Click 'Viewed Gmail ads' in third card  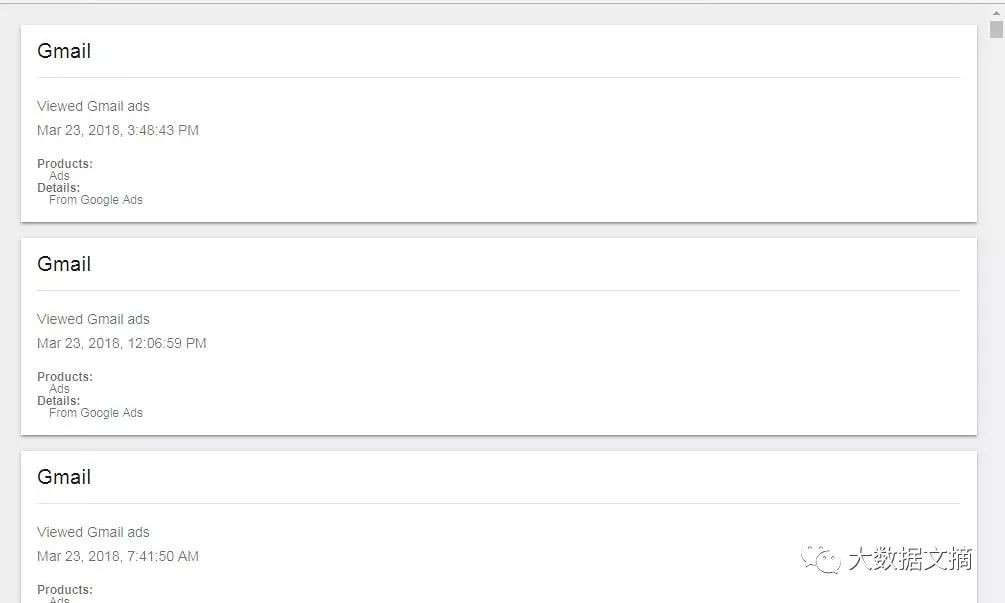[x=93, y=531]
